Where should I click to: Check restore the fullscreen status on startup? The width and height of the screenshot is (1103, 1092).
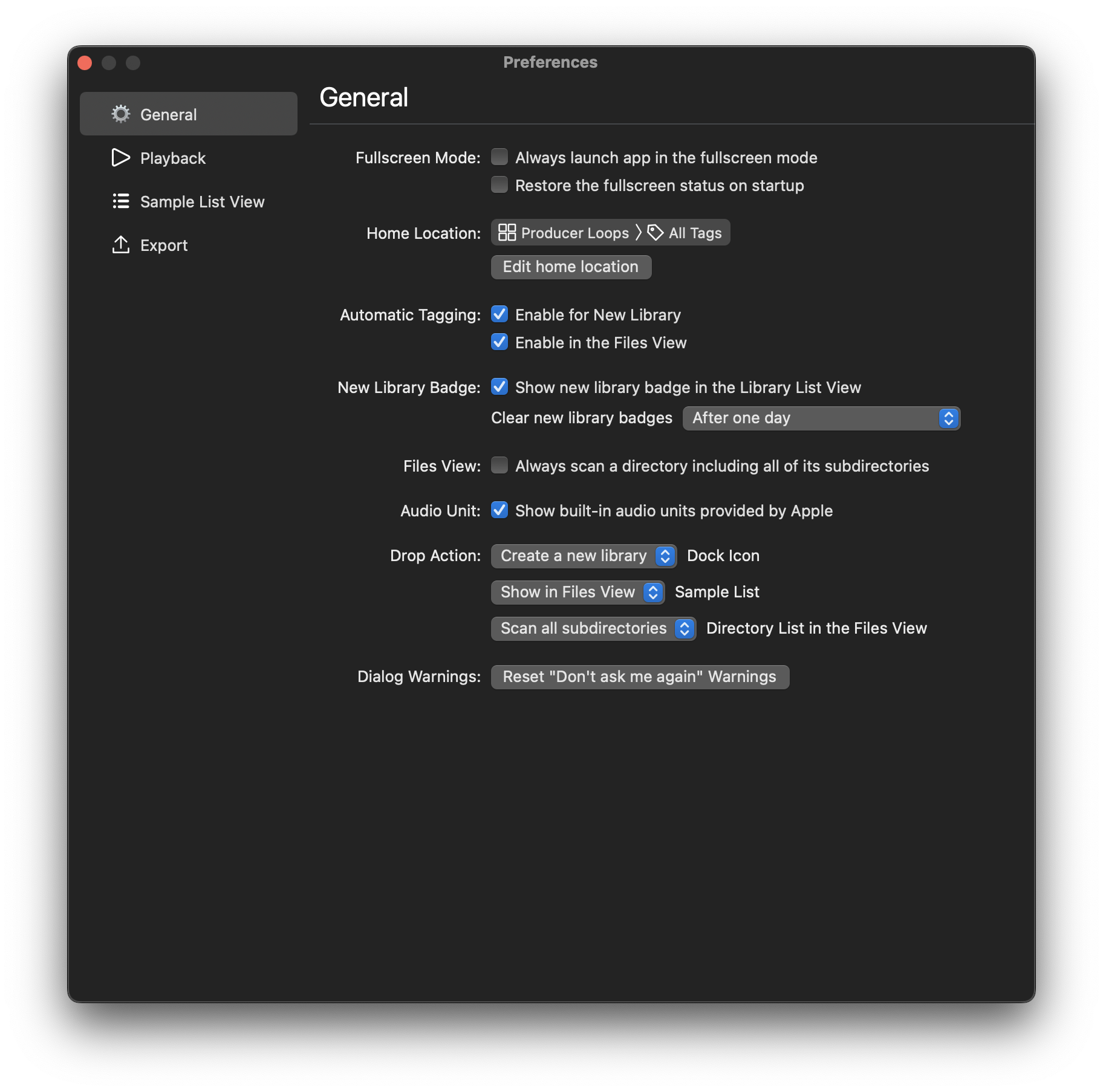tap(499, 185)
